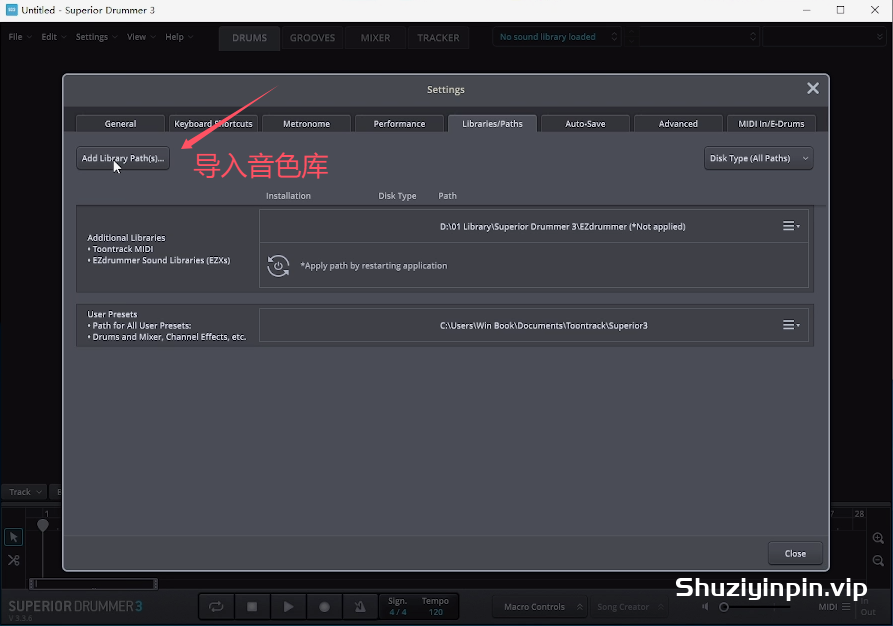Open the Disk Type (All Paths) dropdown
The image size is (893, 626).
[758, 158]
